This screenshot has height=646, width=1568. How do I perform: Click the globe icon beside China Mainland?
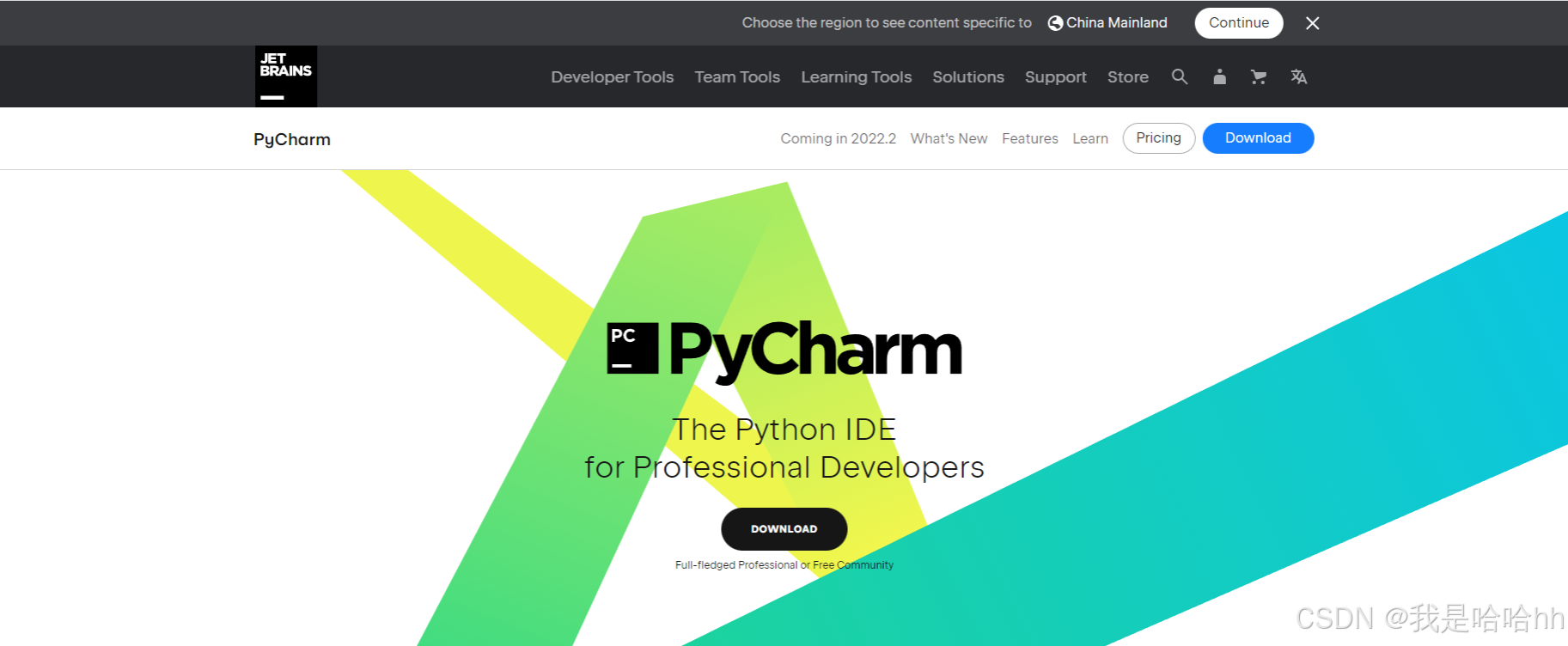coord(1055,23)
